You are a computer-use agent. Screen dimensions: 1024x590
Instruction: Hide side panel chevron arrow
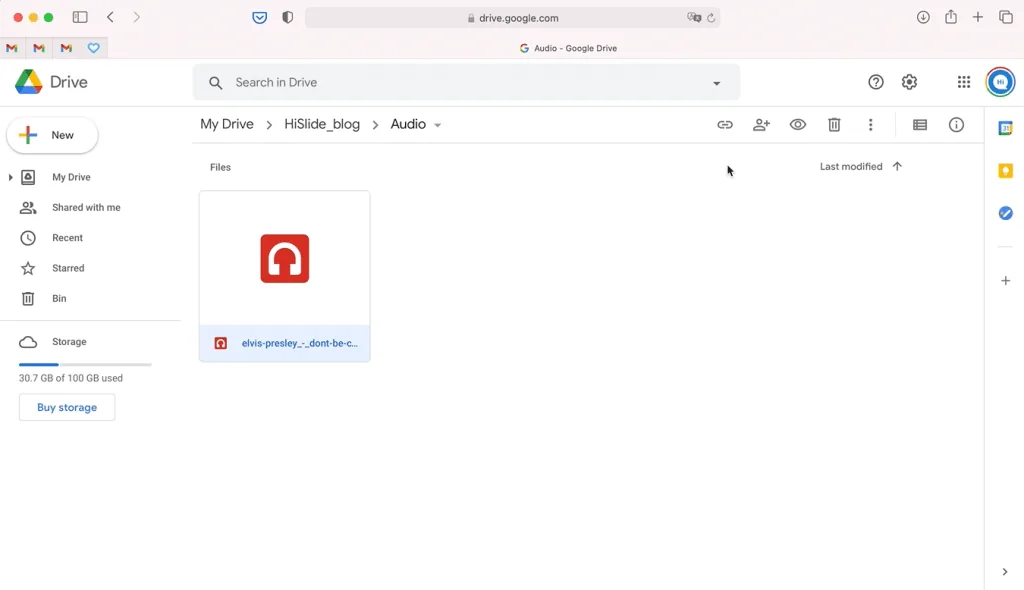pos(1005,572)
